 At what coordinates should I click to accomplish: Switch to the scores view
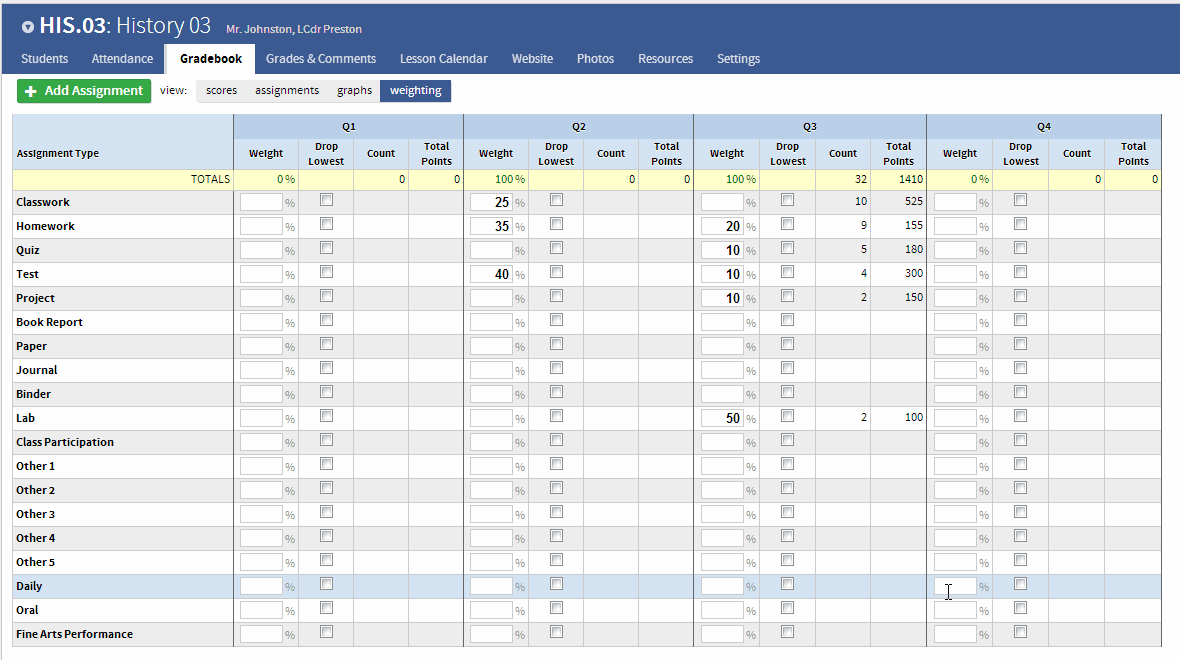point(221,90)
